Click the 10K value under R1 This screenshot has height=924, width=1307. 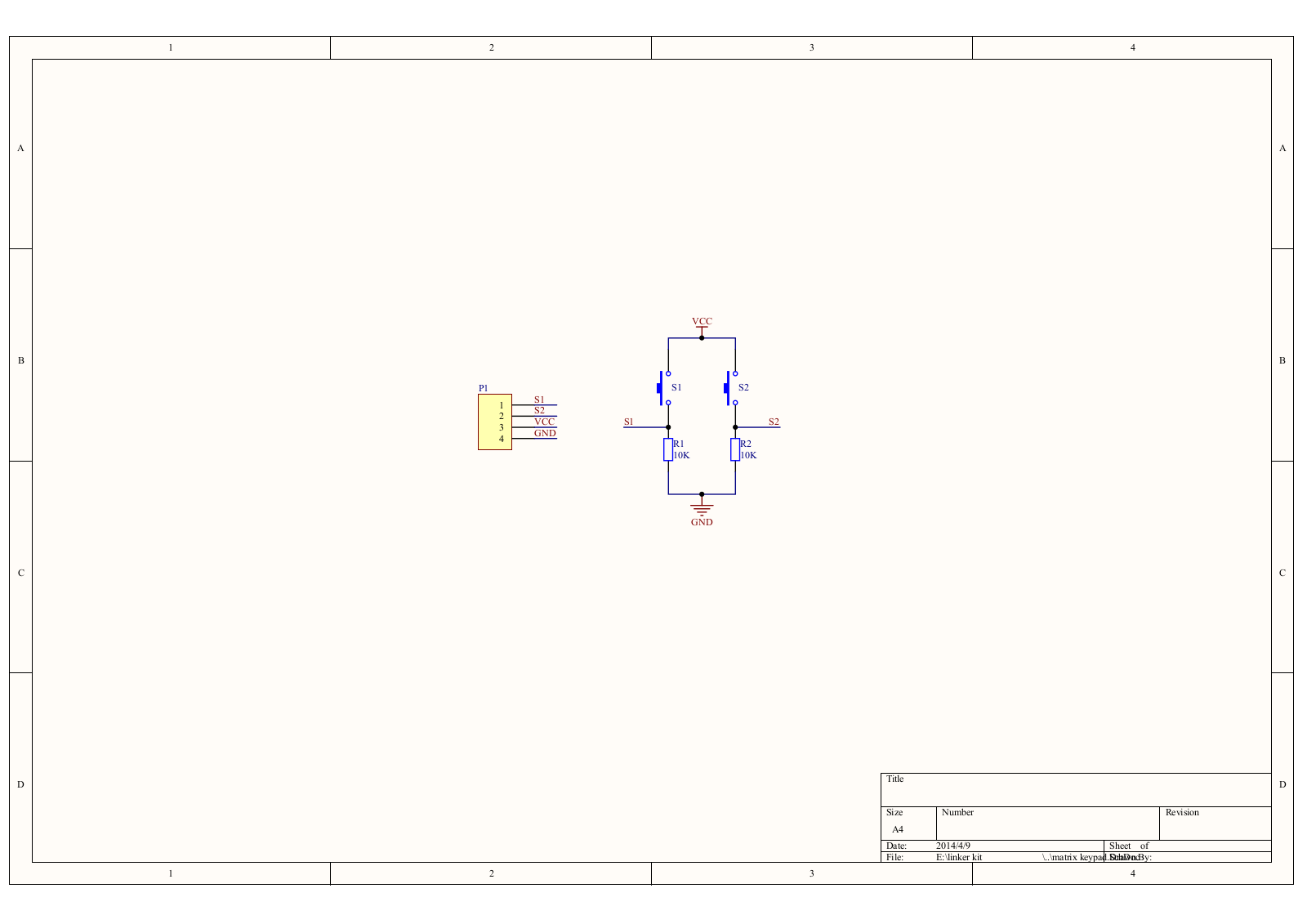point(681,455)
